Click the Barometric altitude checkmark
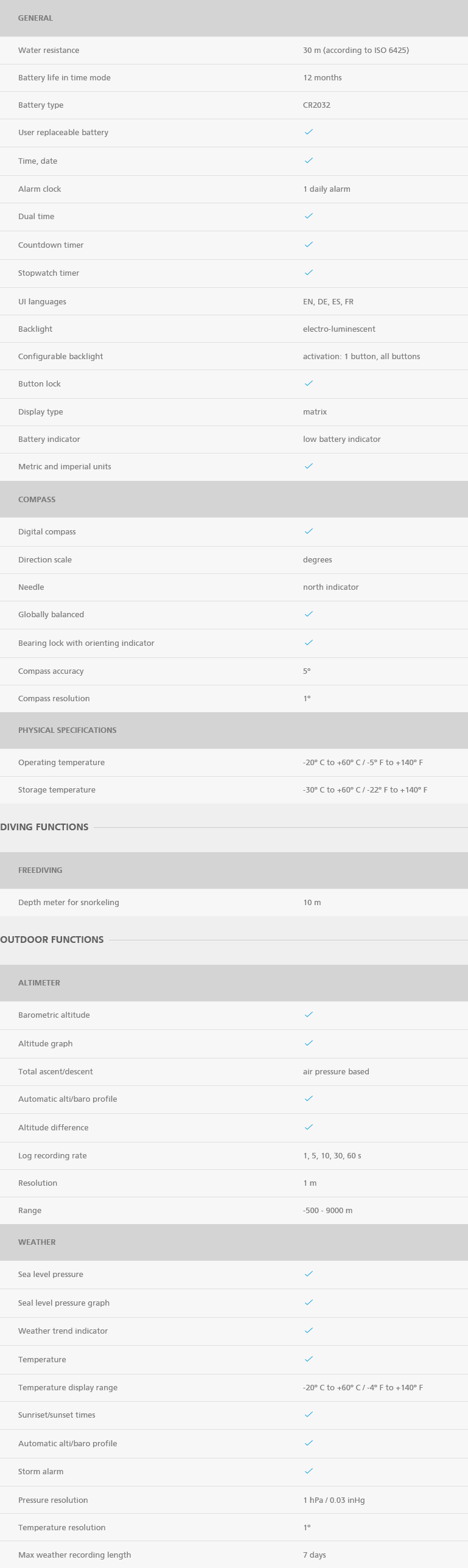The height and width of the screenshot is (1568, 468). 309,1015
